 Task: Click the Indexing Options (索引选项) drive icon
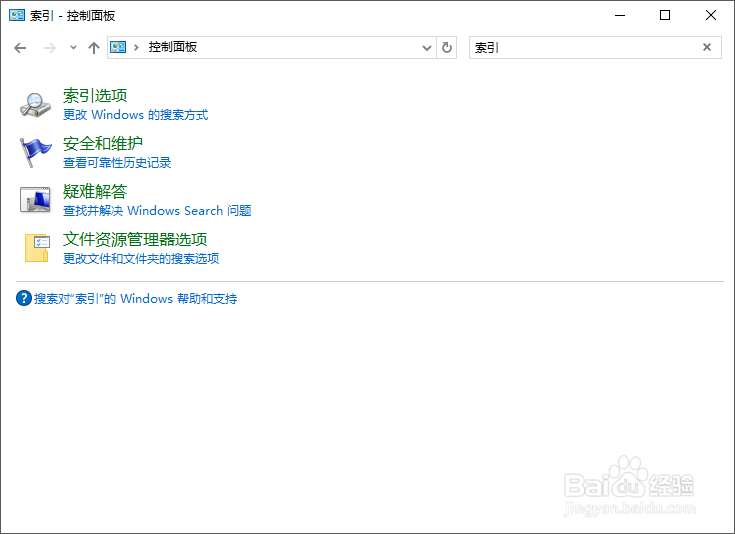point(35,105)
